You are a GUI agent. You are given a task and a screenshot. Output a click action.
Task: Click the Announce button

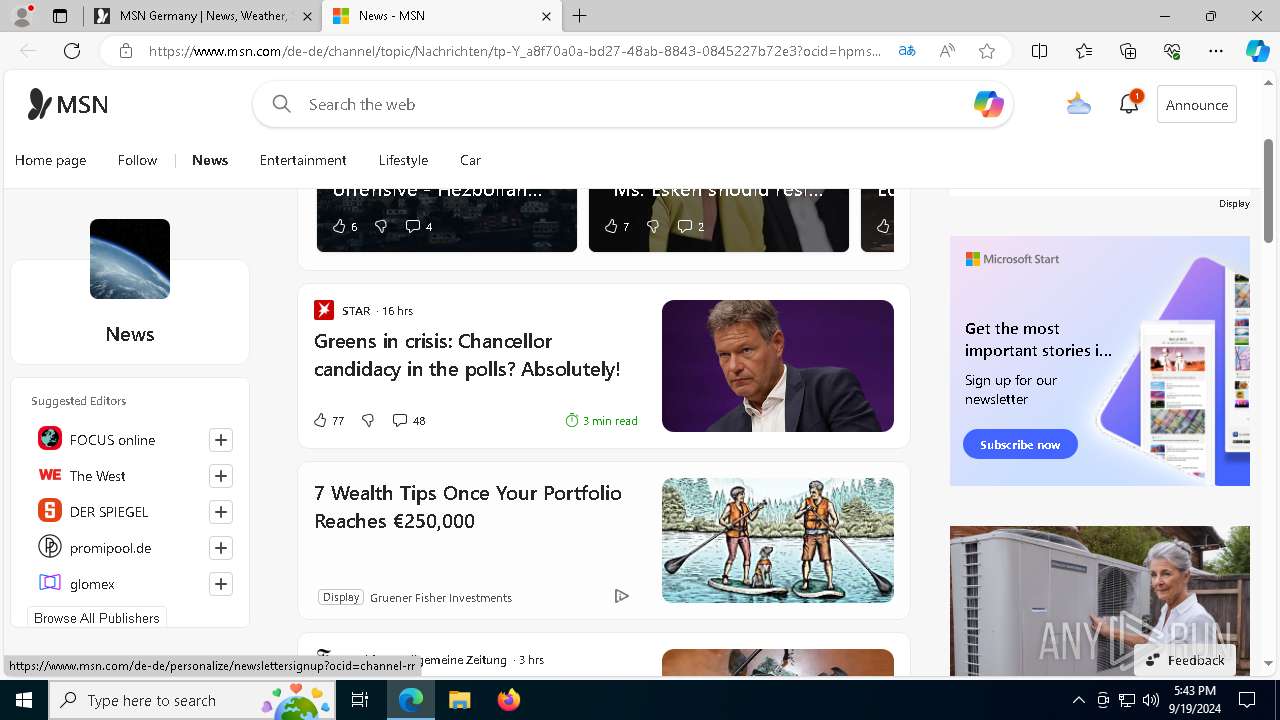(x=1197, y=105)
